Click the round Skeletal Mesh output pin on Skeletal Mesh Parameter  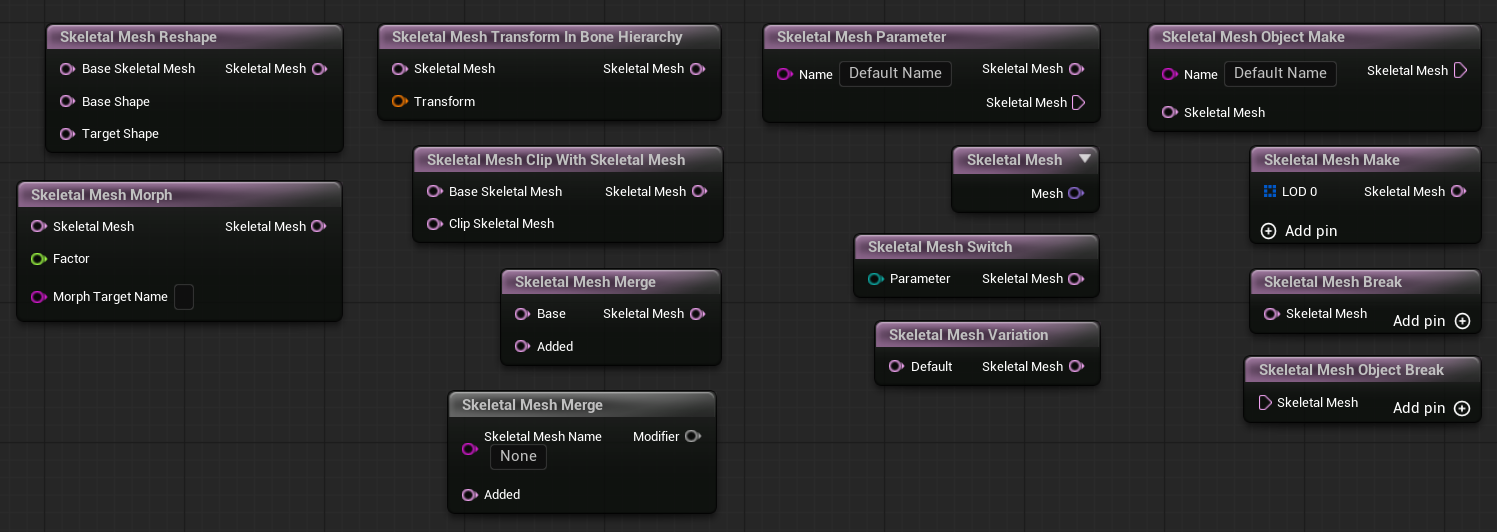[x=1076, y=69]
